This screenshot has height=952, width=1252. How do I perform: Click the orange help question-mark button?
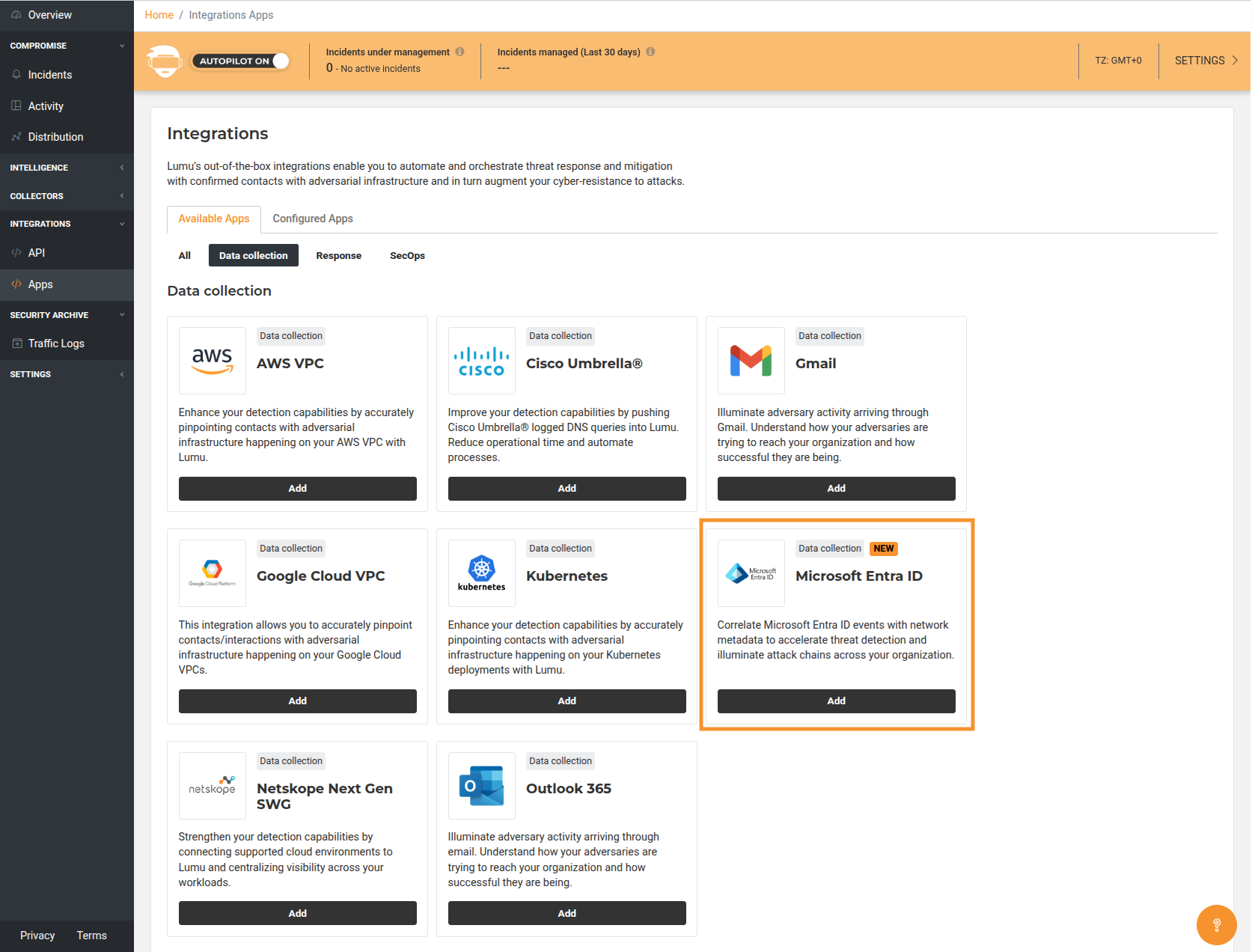coord(1216,925)
